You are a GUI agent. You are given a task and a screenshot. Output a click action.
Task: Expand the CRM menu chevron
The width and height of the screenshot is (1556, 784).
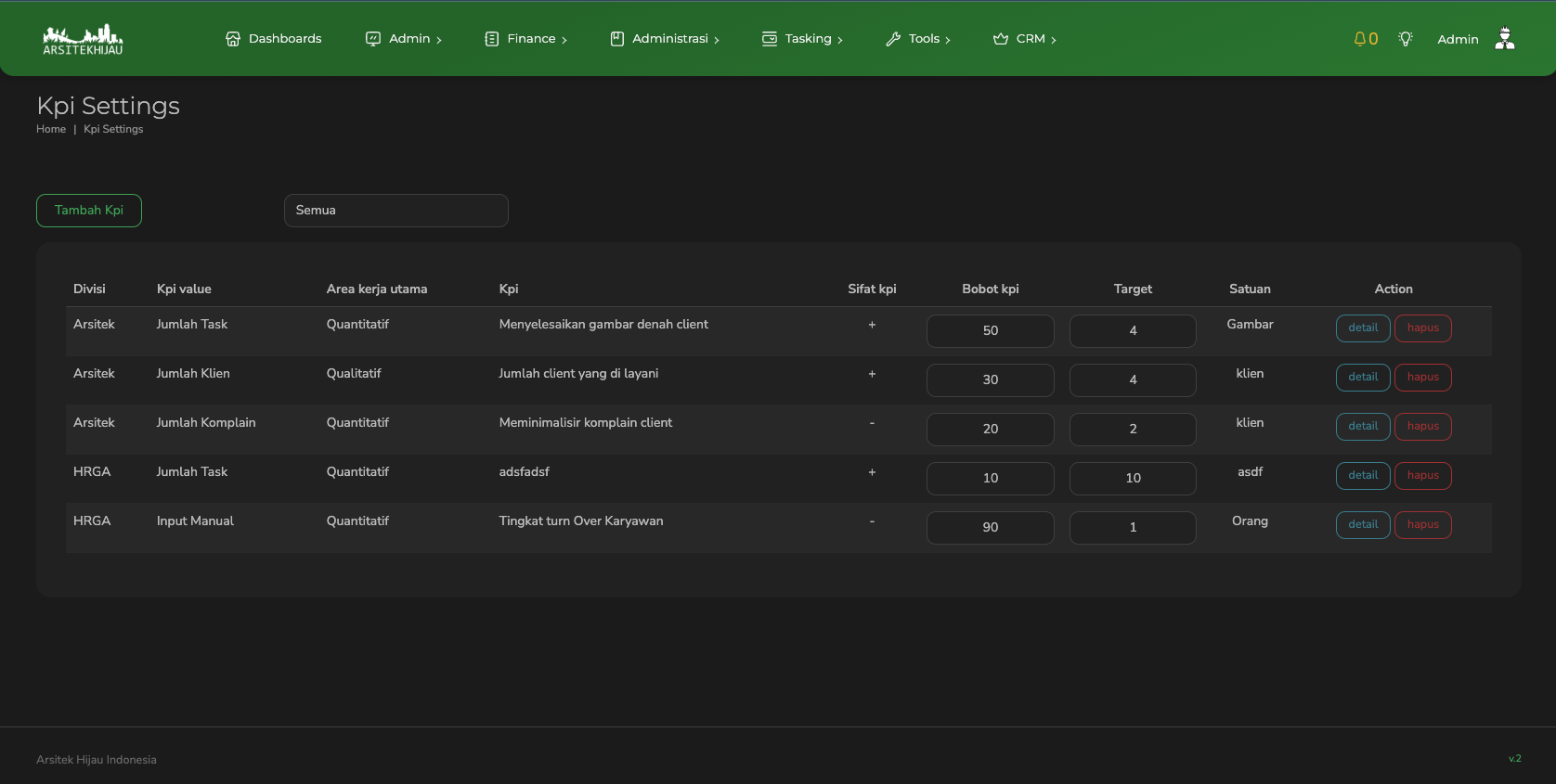click(x=1054, y=40)
